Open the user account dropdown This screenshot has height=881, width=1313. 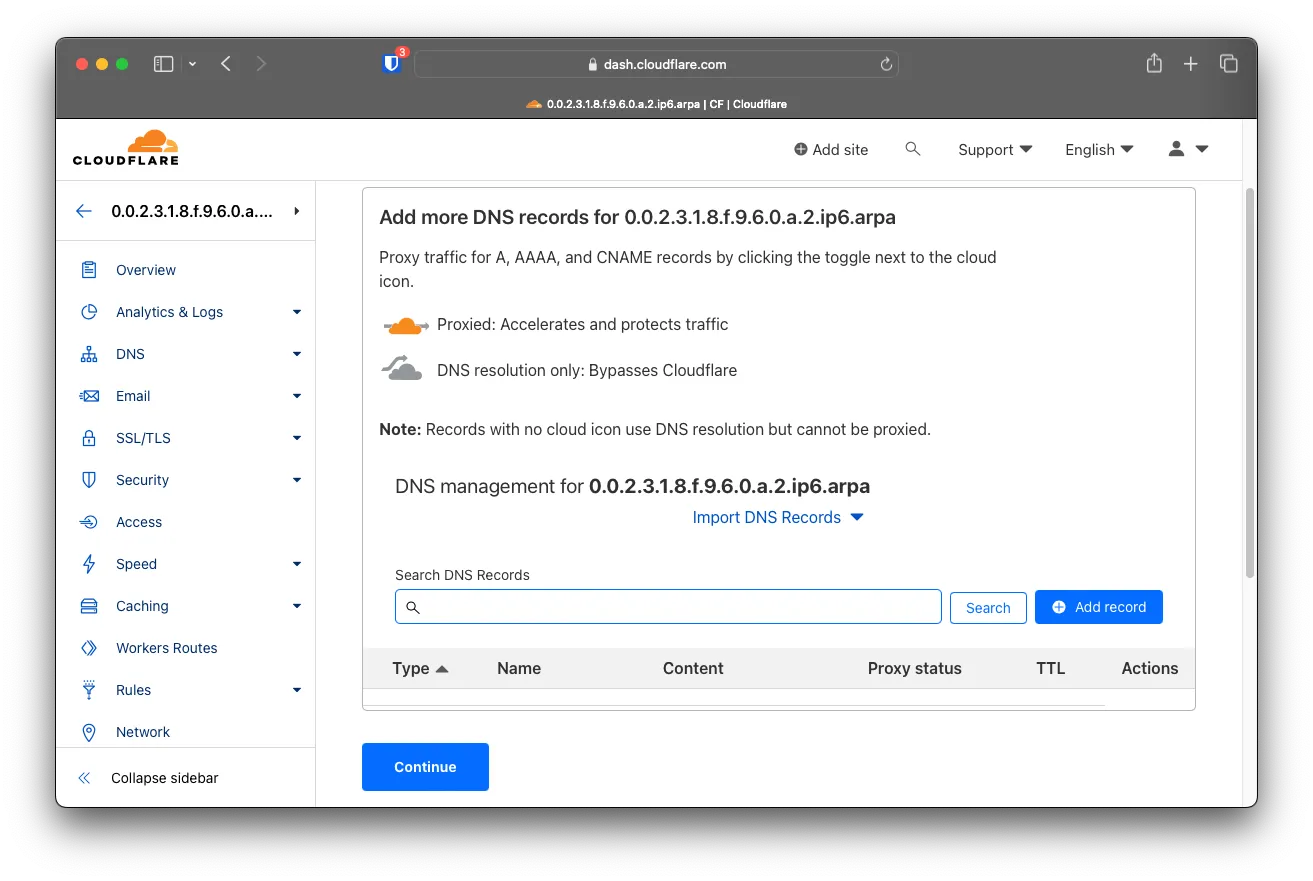click(x=1188, y=149)
